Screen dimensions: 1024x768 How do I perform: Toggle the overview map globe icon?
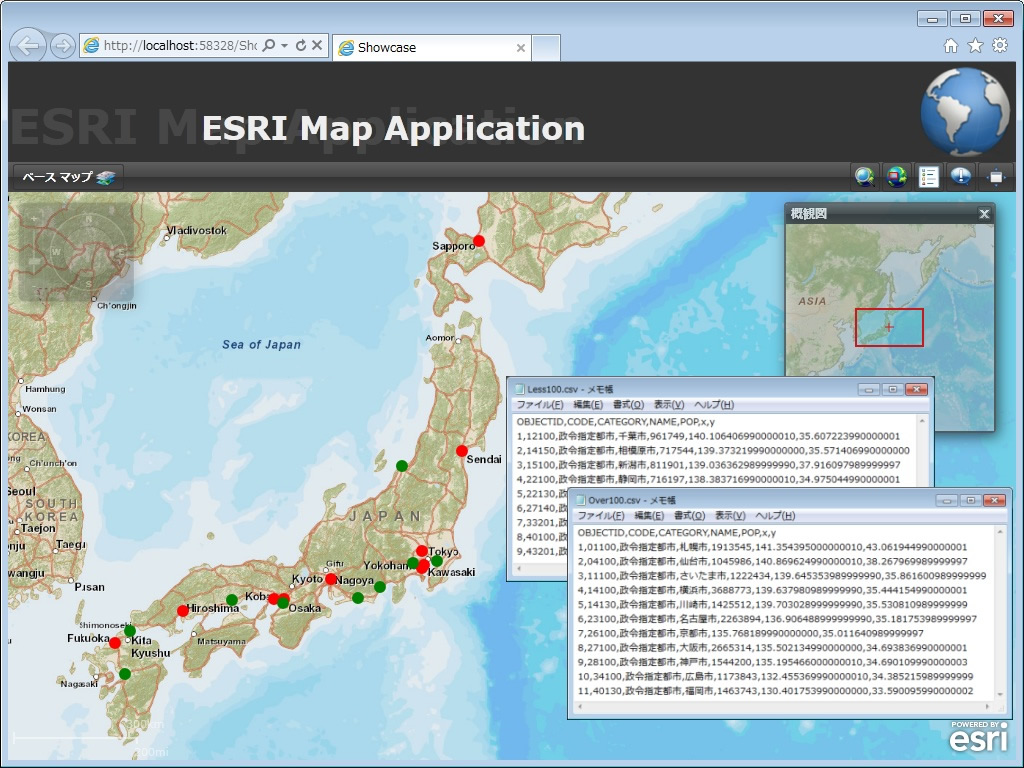click(x=897, y=177)
